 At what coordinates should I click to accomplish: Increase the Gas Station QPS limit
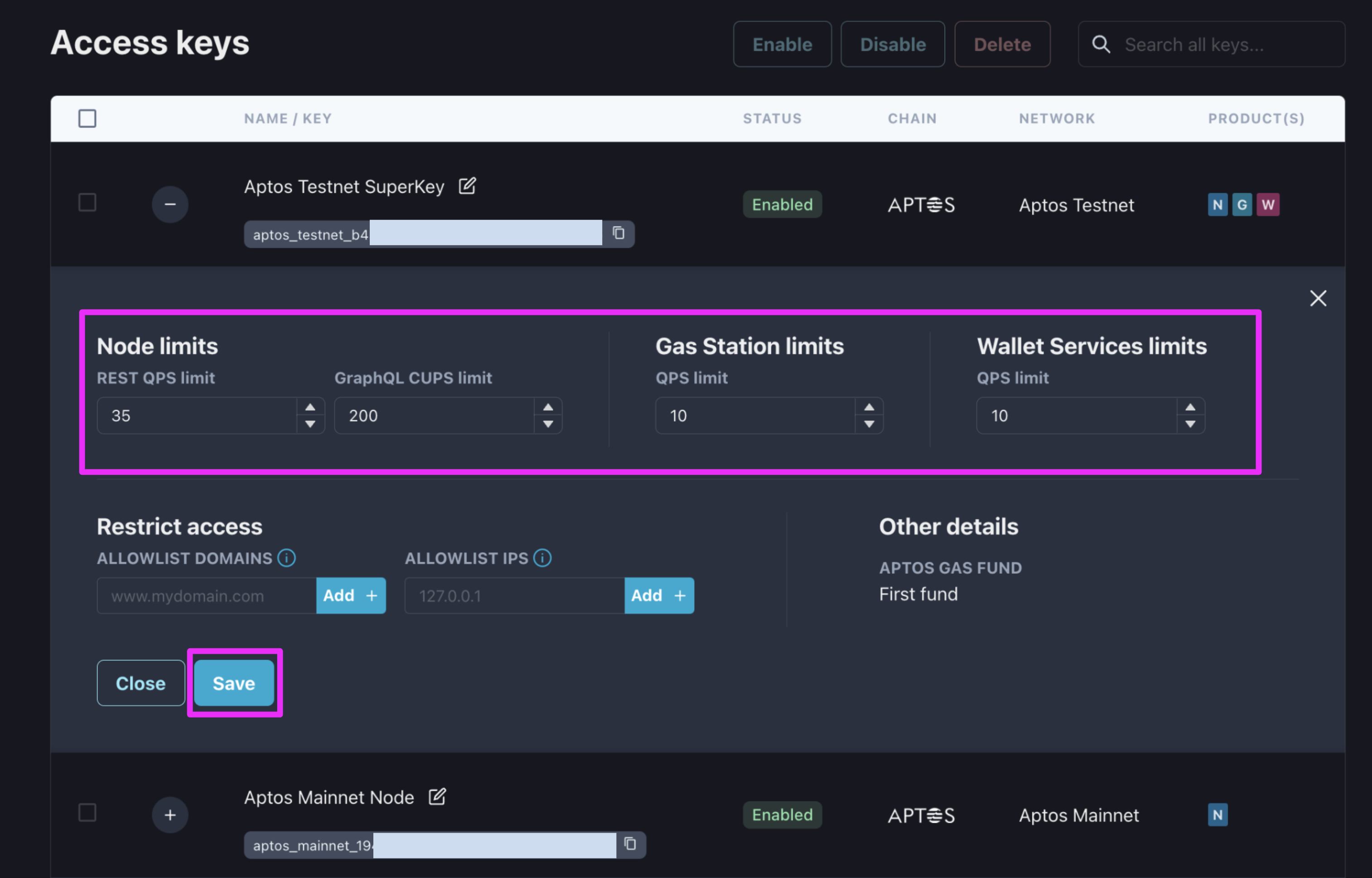[x=869, y=407]
